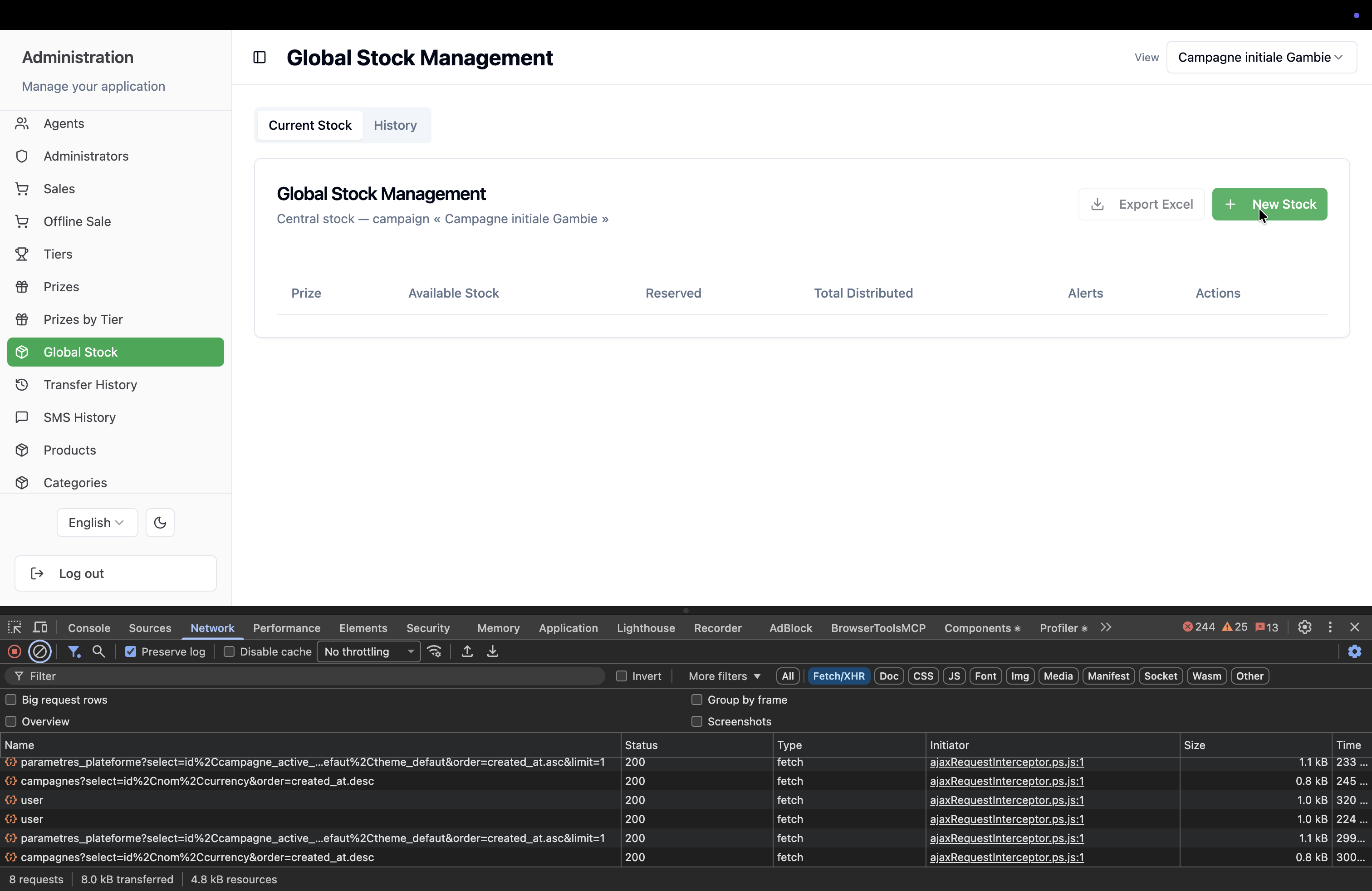Screen dimensions: 1372x891
Task: Enable Overview checkbox
Action: [11, 722]
